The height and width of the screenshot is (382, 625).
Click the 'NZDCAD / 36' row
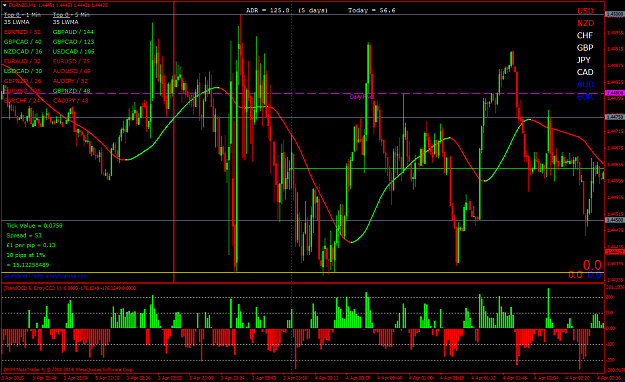pos(23,51)
